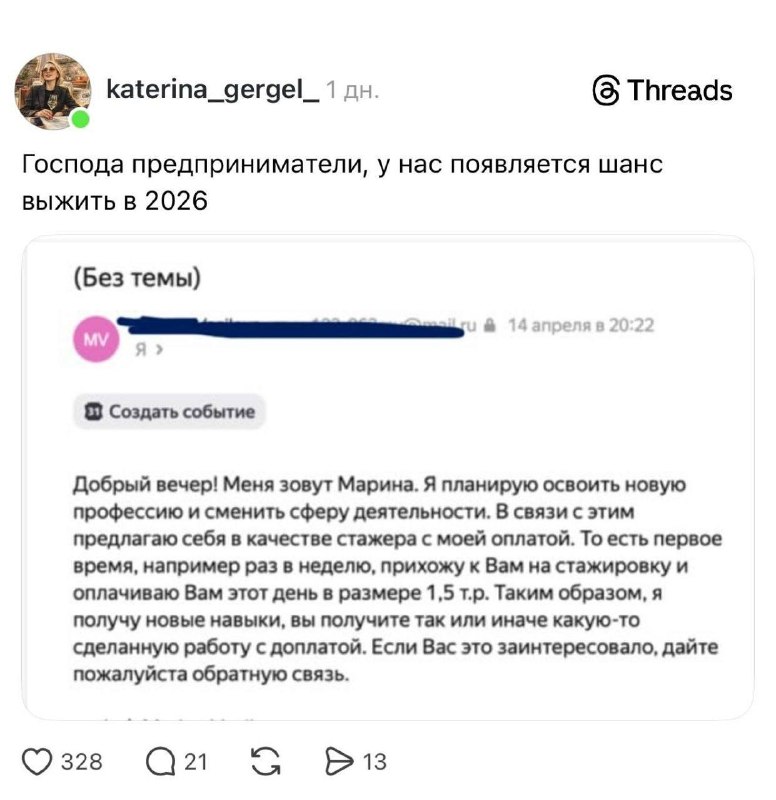Click the "1 дн." post timestamp

tap(353, 91)
